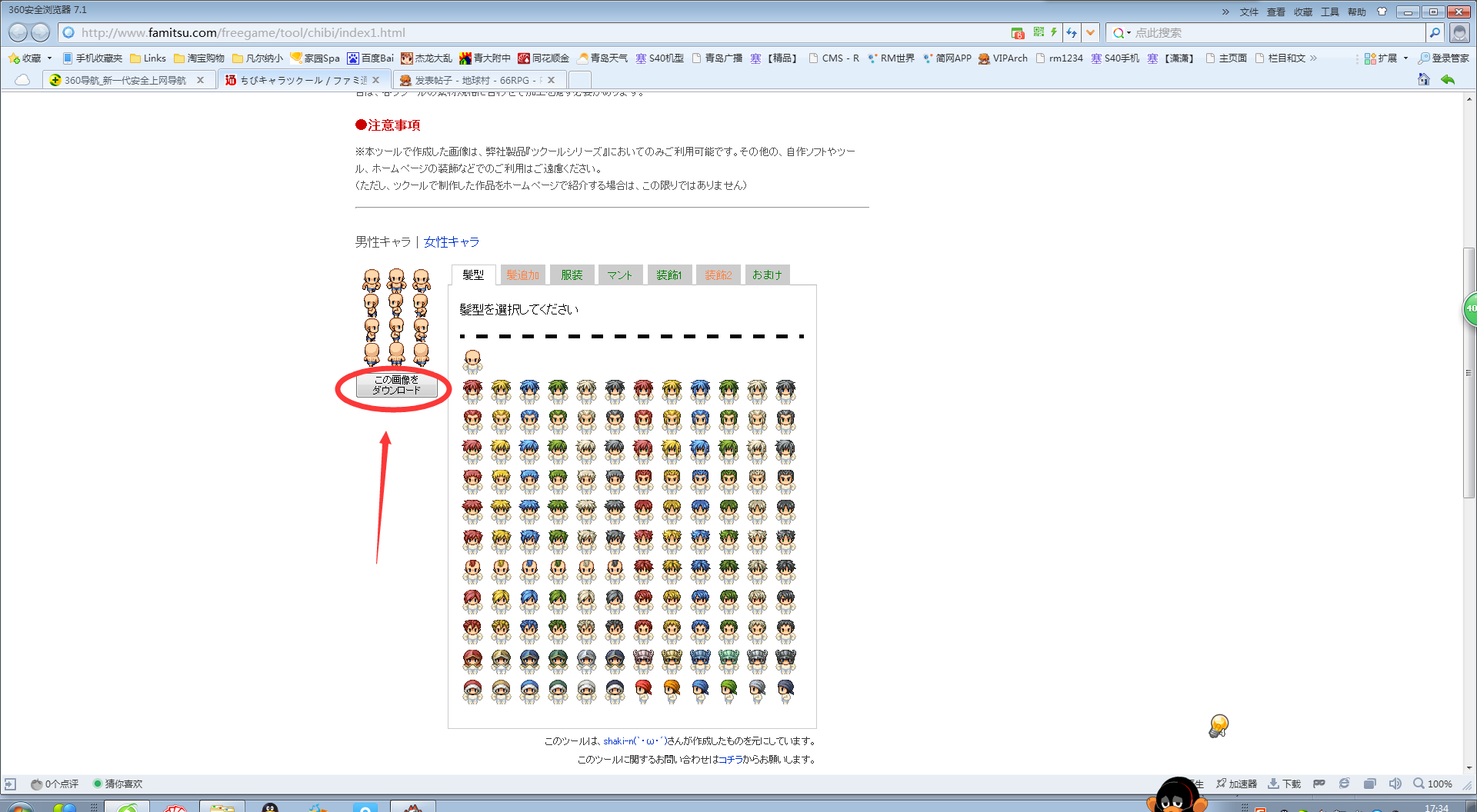
Task: Click the search magnifier button in toolbar
Action: click(x=1435, y=32)
